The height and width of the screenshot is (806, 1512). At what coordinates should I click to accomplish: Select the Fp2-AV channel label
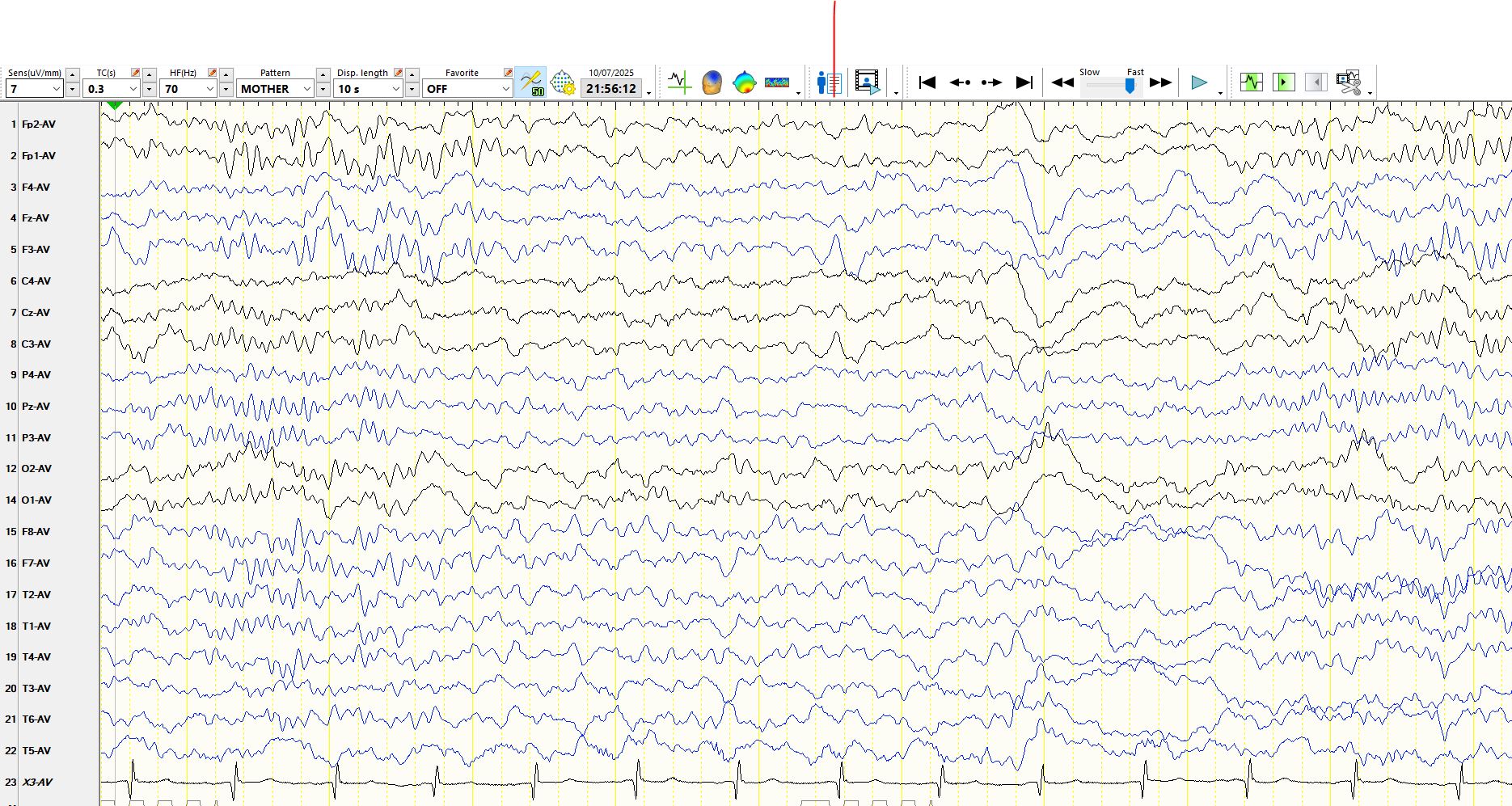coord(39,124)
